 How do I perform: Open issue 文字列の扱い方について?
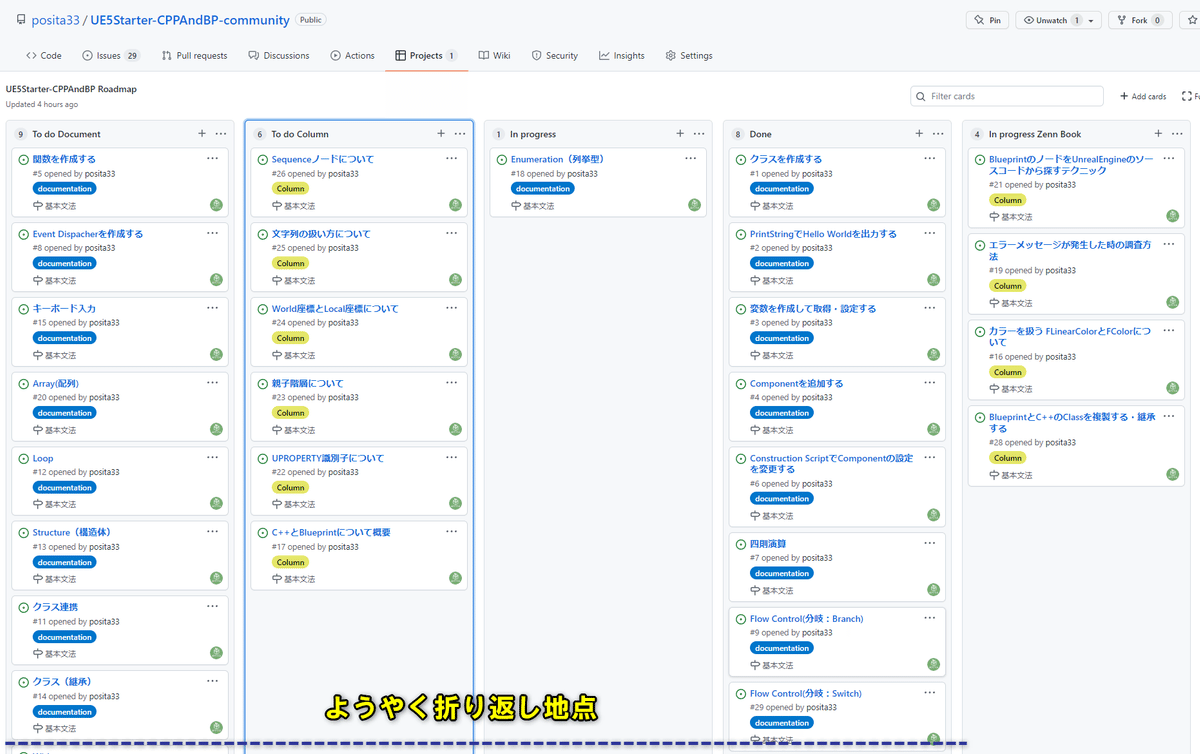(x=321, y=234)
